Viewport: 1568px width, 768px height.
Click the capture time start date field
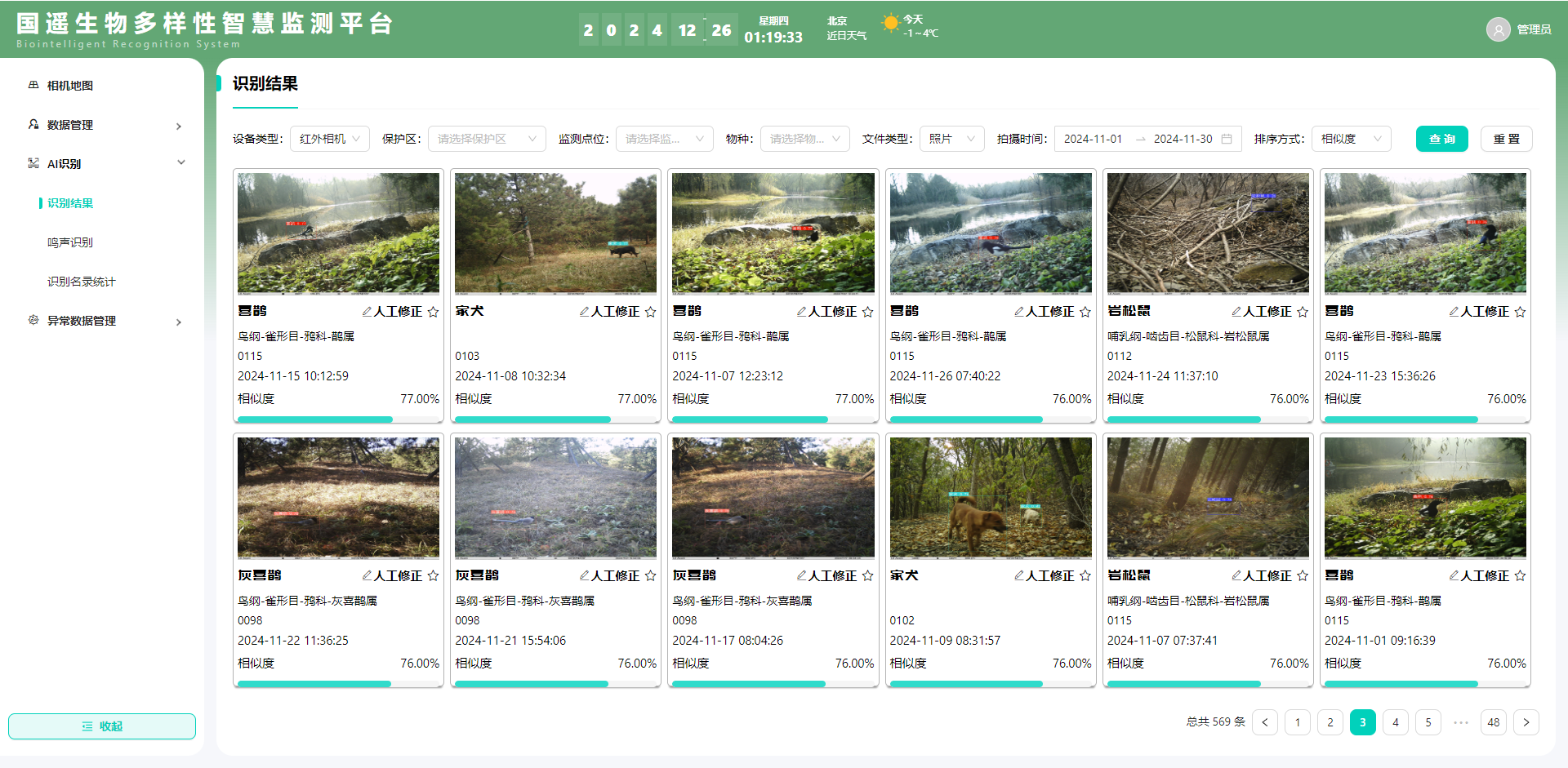coord(1094,139)
